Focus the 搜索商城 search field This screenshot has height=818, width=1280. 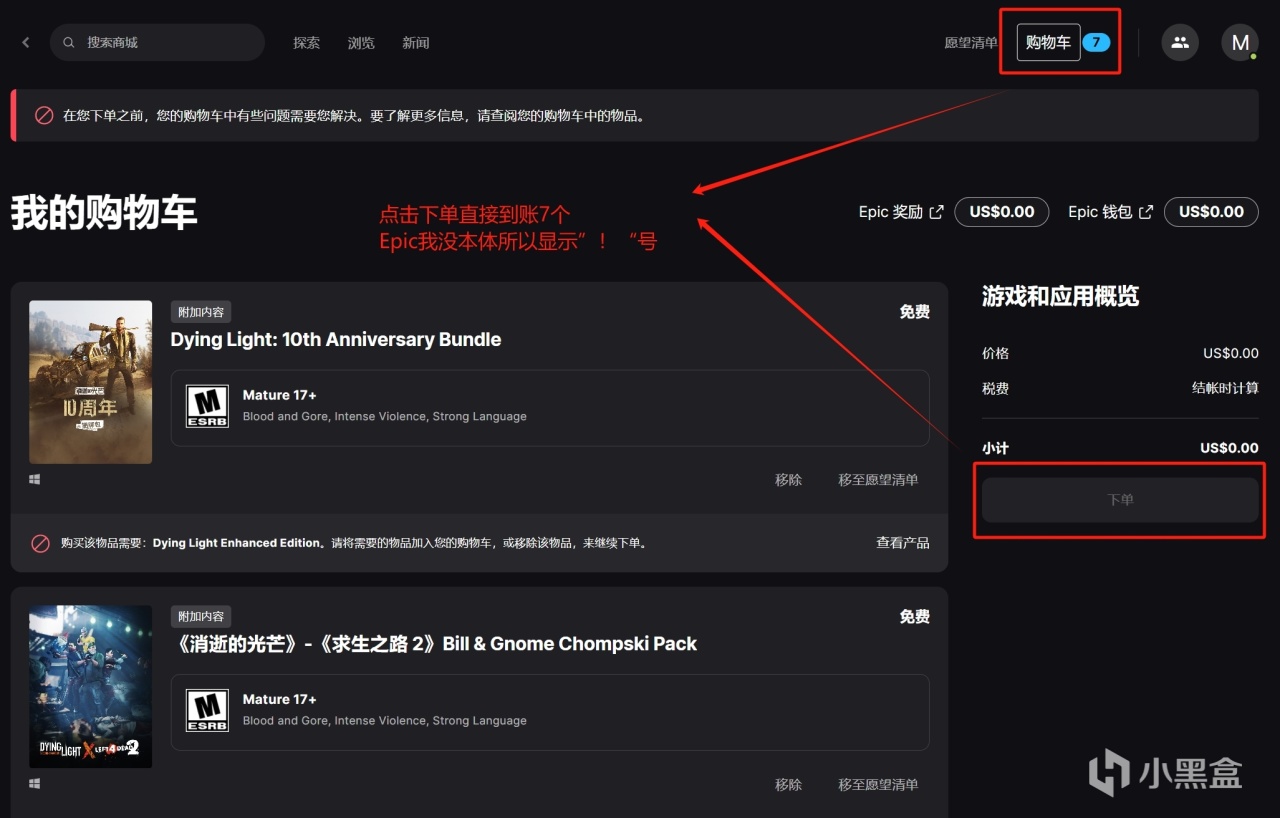(157, 43)
